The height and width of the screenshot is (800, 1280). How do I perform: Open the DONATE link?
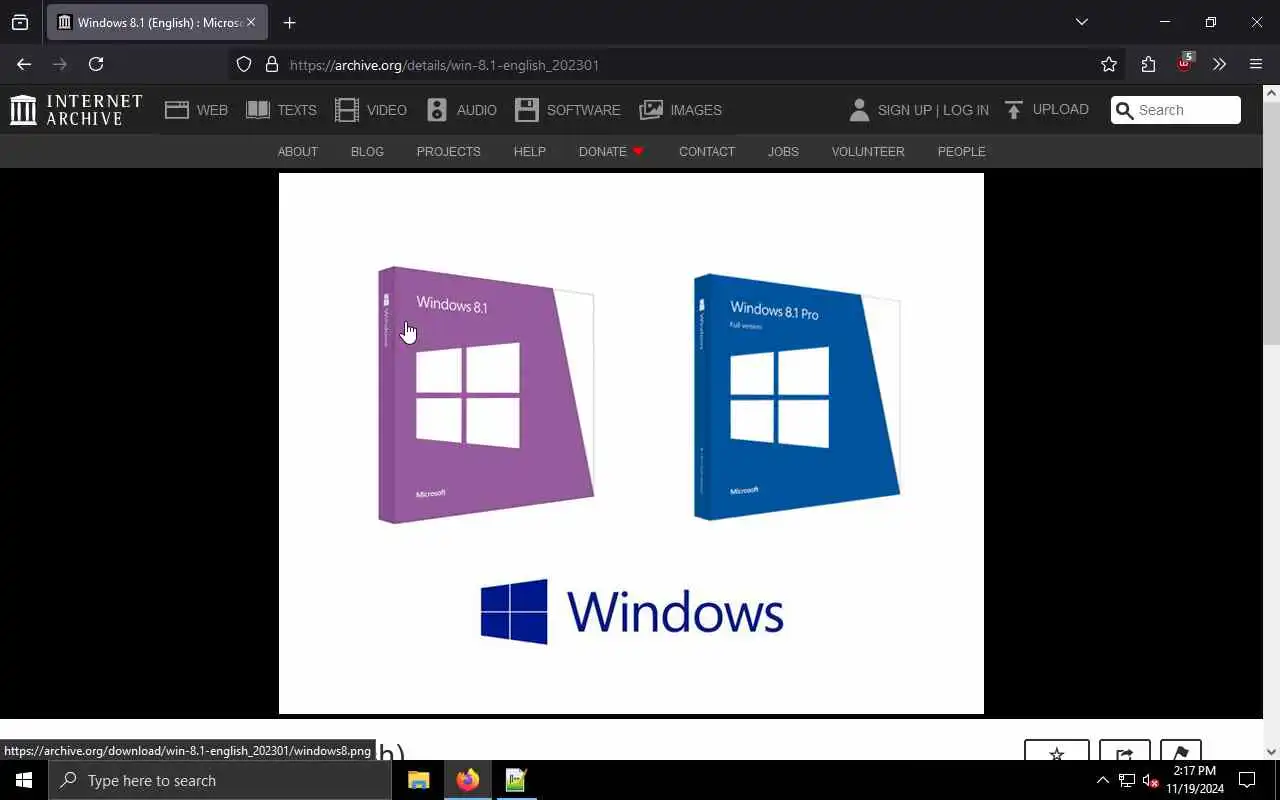[x=611, y=152]
